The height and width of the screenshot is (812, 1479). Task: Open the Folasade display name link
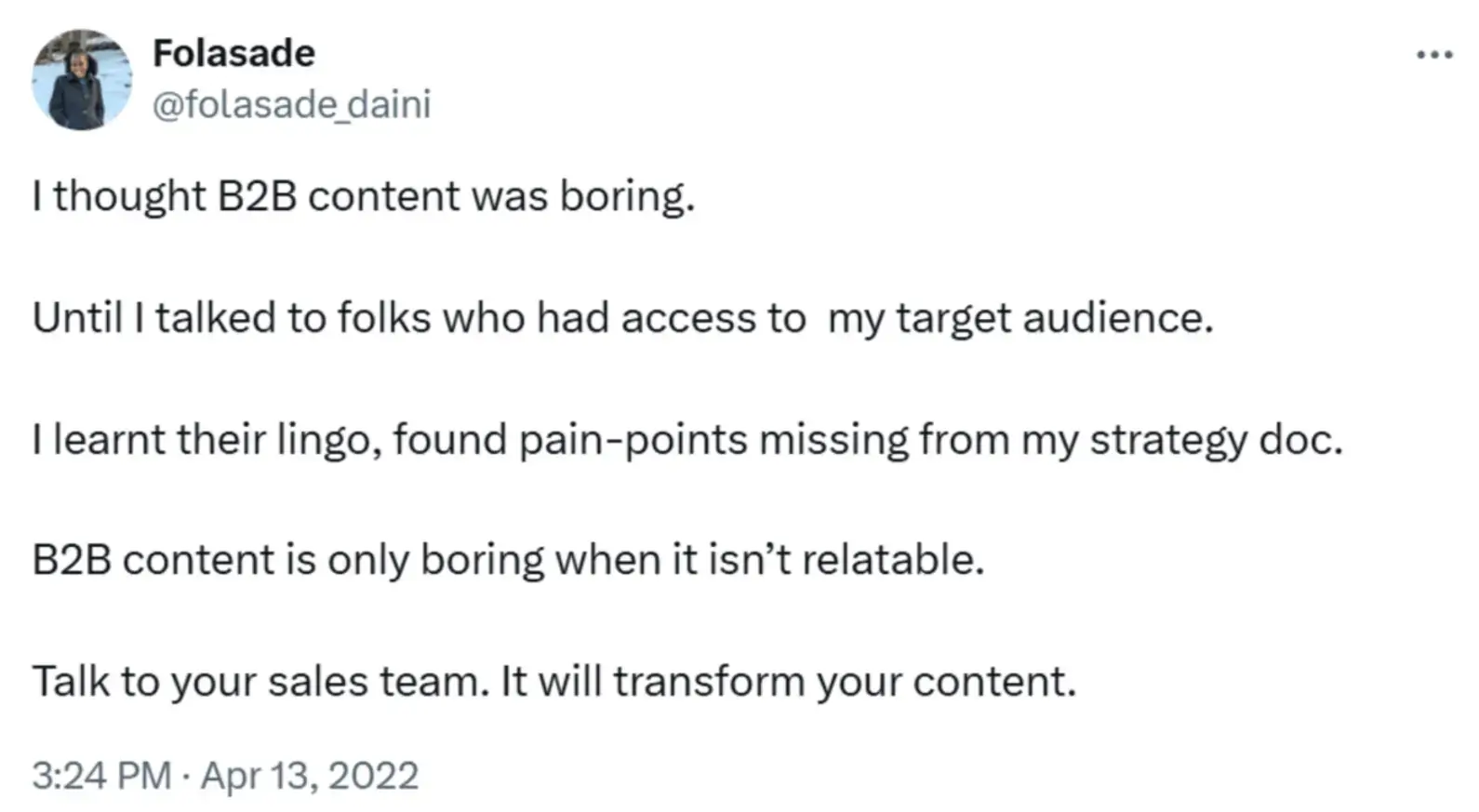click(x=233, y=53)
